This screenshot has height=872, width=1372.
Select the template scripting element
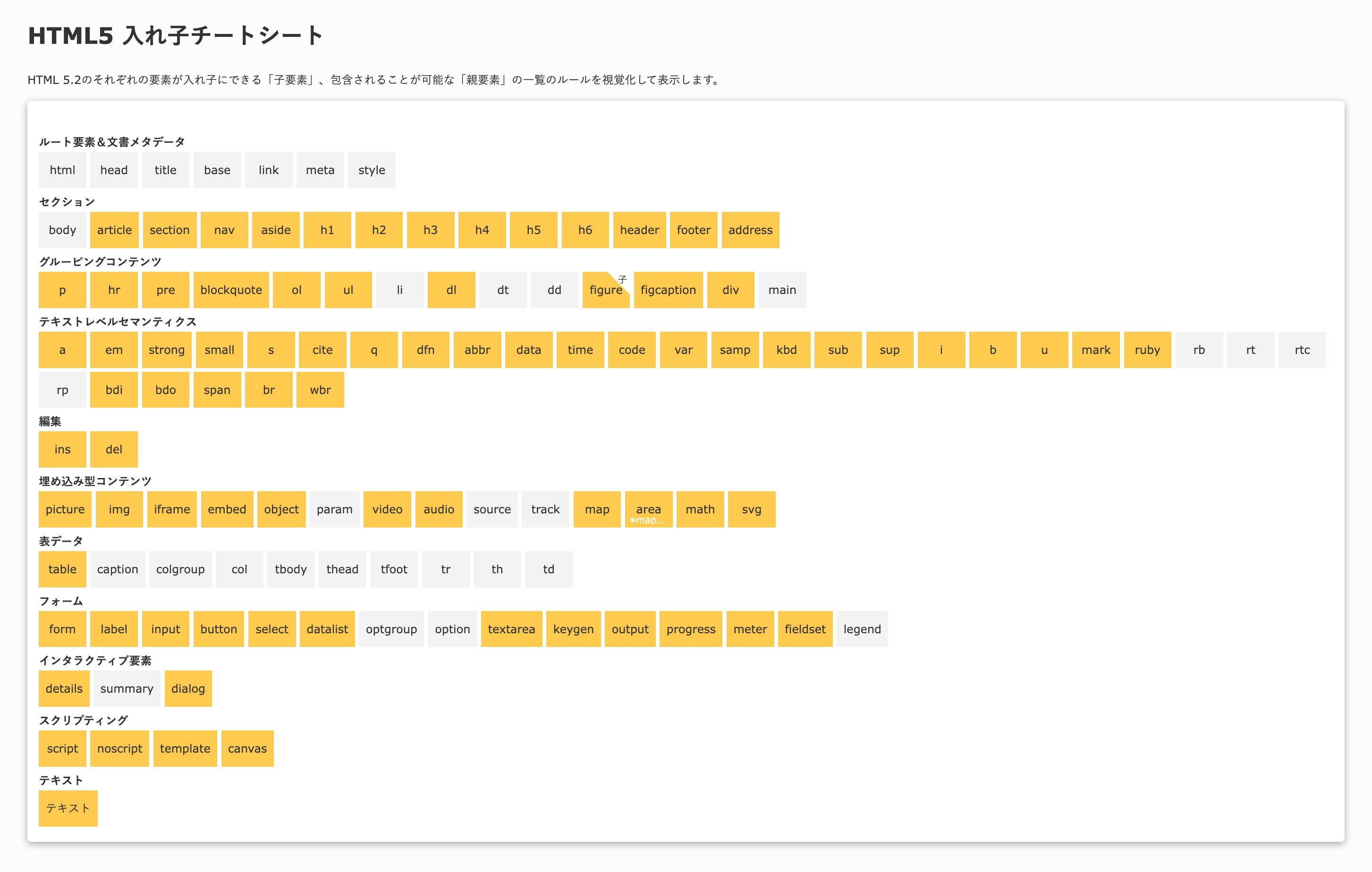tap(185, 748)
